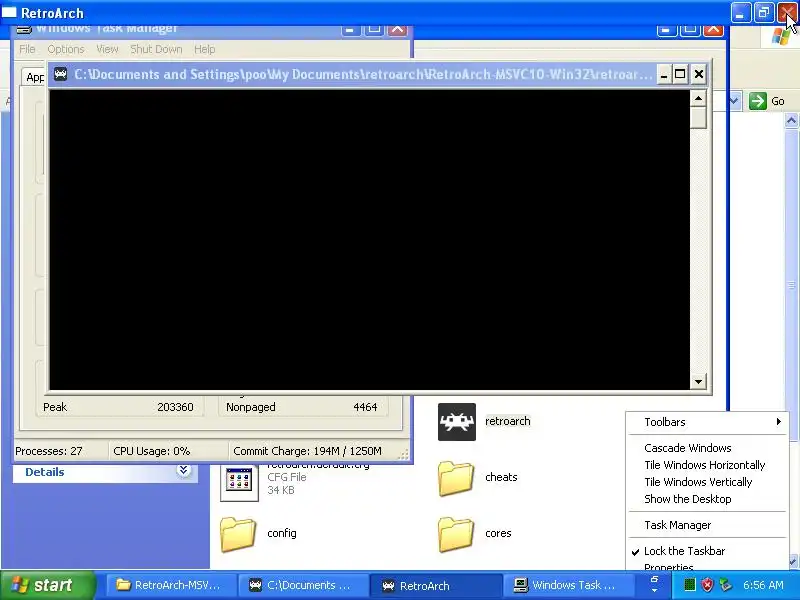The image size is (800, 600).
Task: Select the retroarch CFG file icon
Action: pyautogui.click(x=239, y=483)
